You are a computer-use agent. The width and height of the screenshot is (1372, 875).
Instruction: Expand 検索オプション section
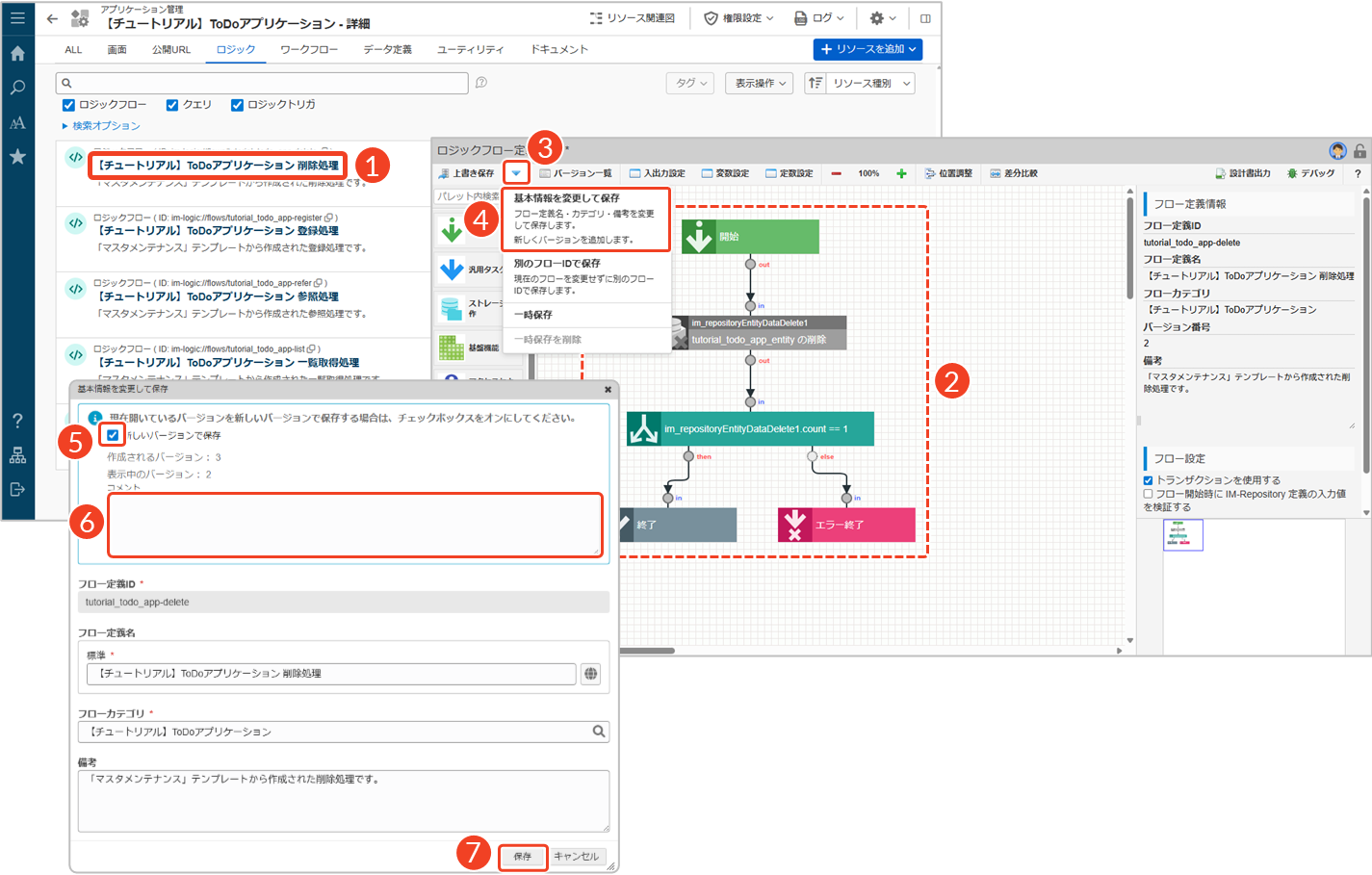tap(102, 126)
